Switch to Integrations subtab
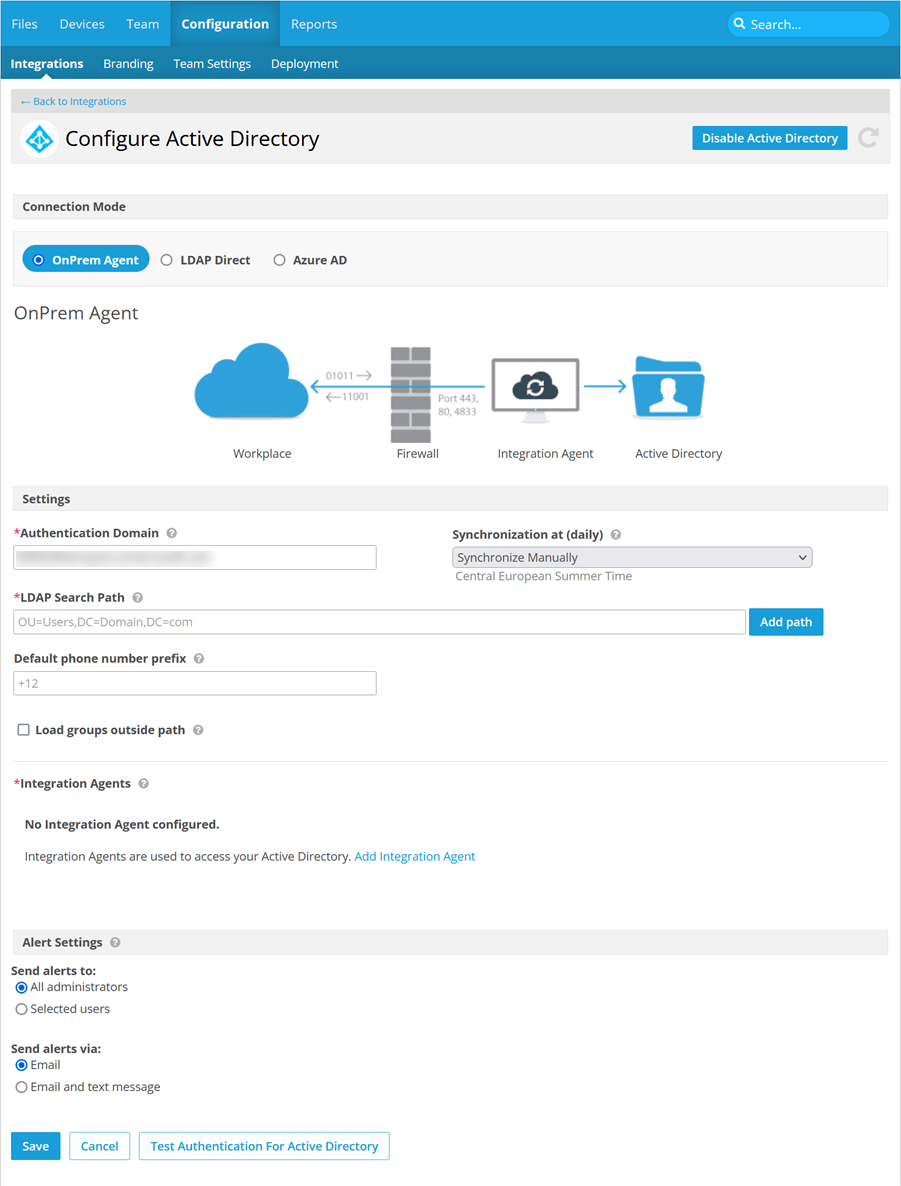This screenshot has width=901, height=1186. (x=47, y=64)
